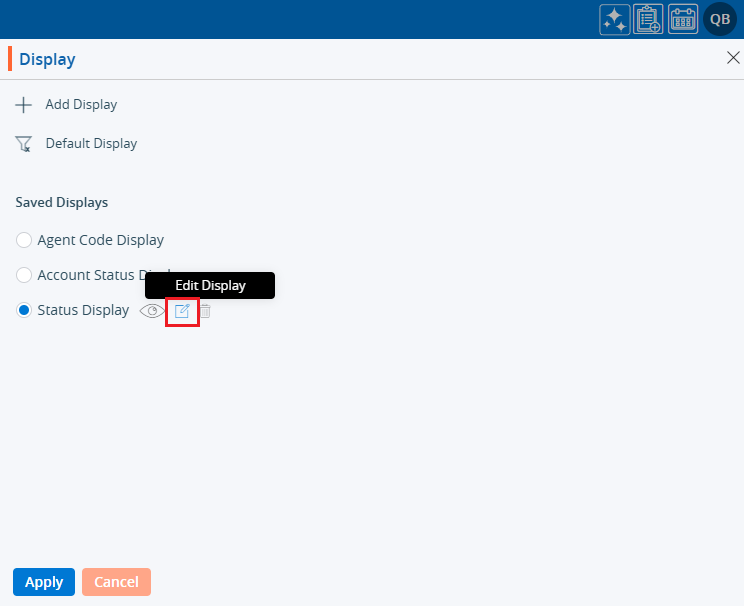Click the Status Display radio button
This screenshot has height=606, width=744.
pyautogui.click(x=24, y=311)
